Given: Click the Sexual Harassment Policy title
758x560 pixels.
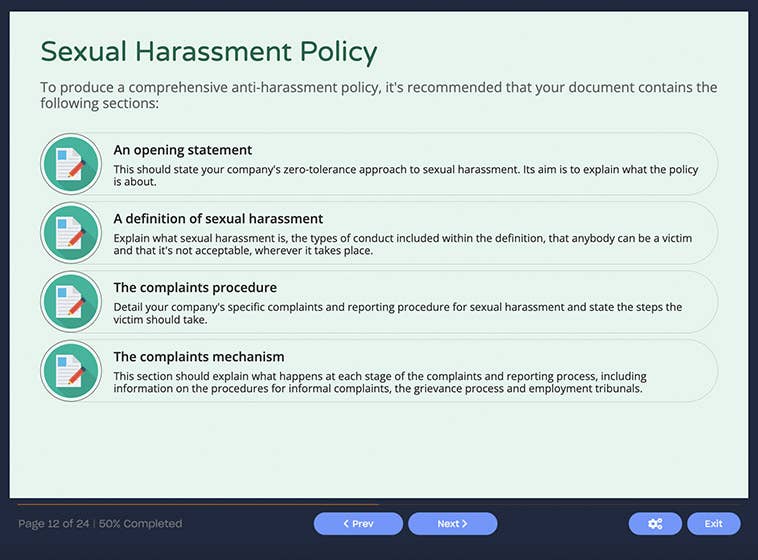Looking at the screenshot, I should click(x=208, y=52).
